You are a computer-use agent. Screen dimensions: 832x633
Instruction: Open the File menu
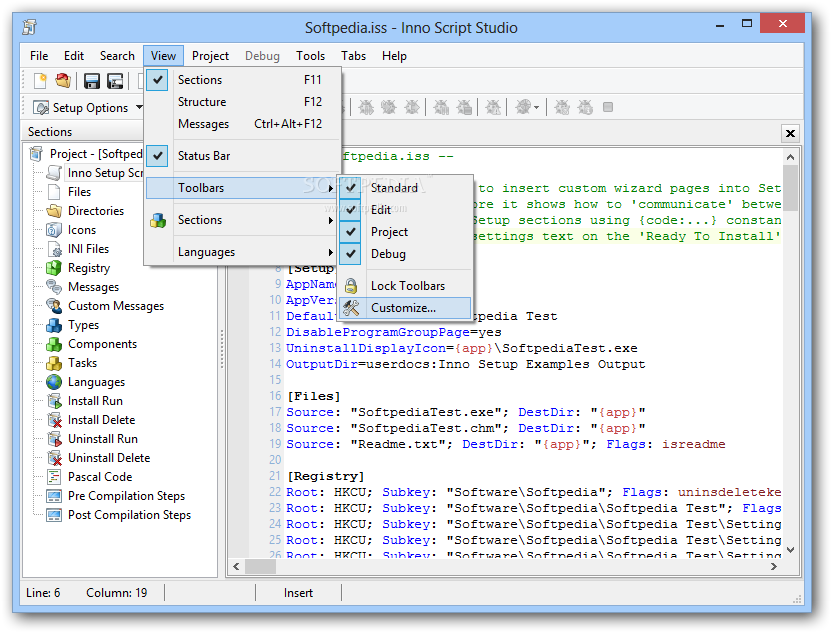39,56
